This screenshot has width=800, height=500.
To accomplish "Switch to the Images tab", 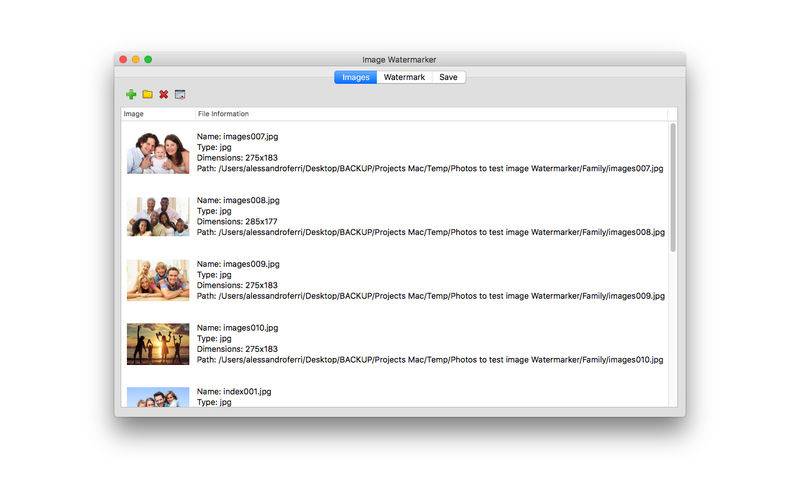I will coord(356,77).
